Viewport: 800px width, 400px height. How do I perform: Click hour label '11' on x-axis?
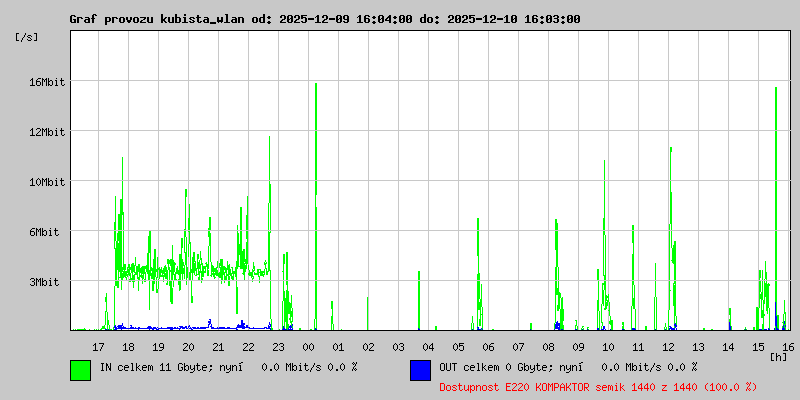click(638, 347)
